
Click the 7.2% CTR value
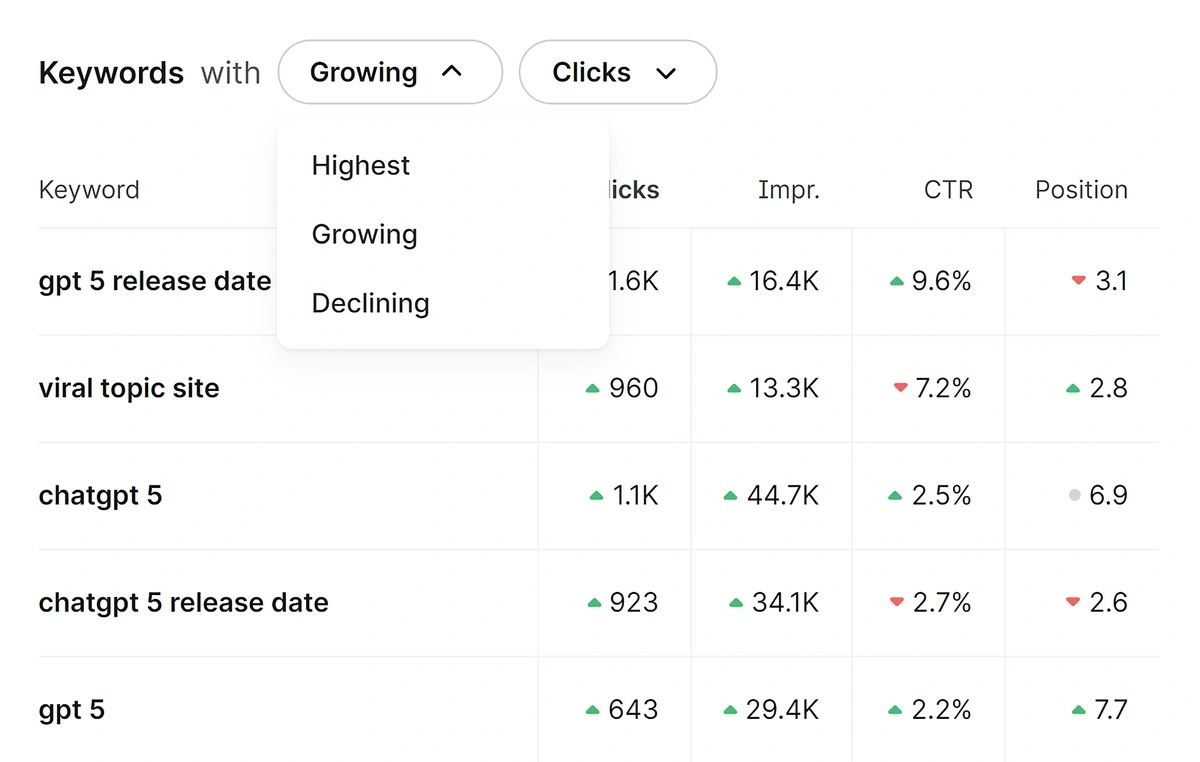[x=942, y=388]
